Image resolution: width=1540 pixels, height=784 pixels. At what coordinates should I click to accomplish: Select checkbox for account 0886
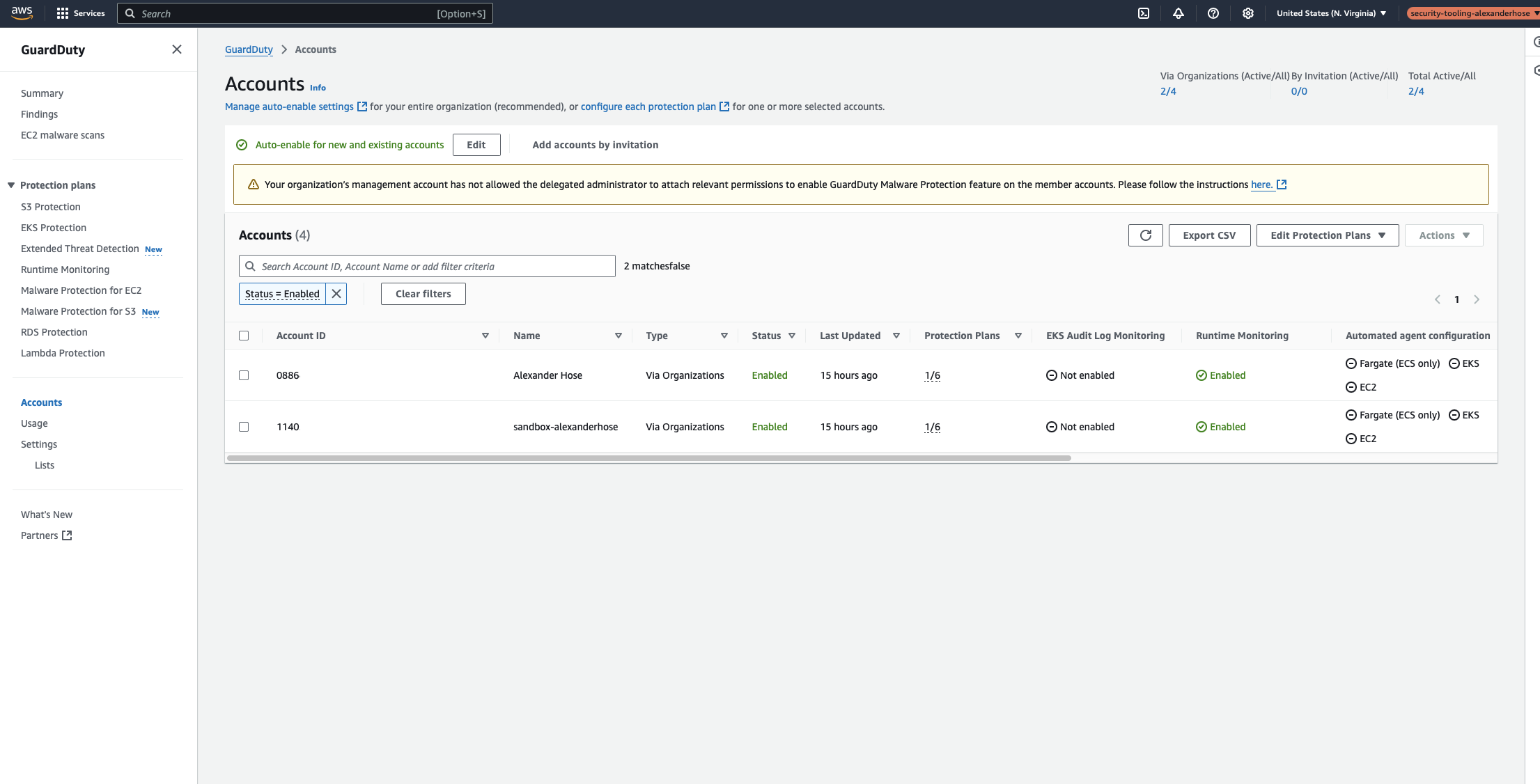point(244,375)
